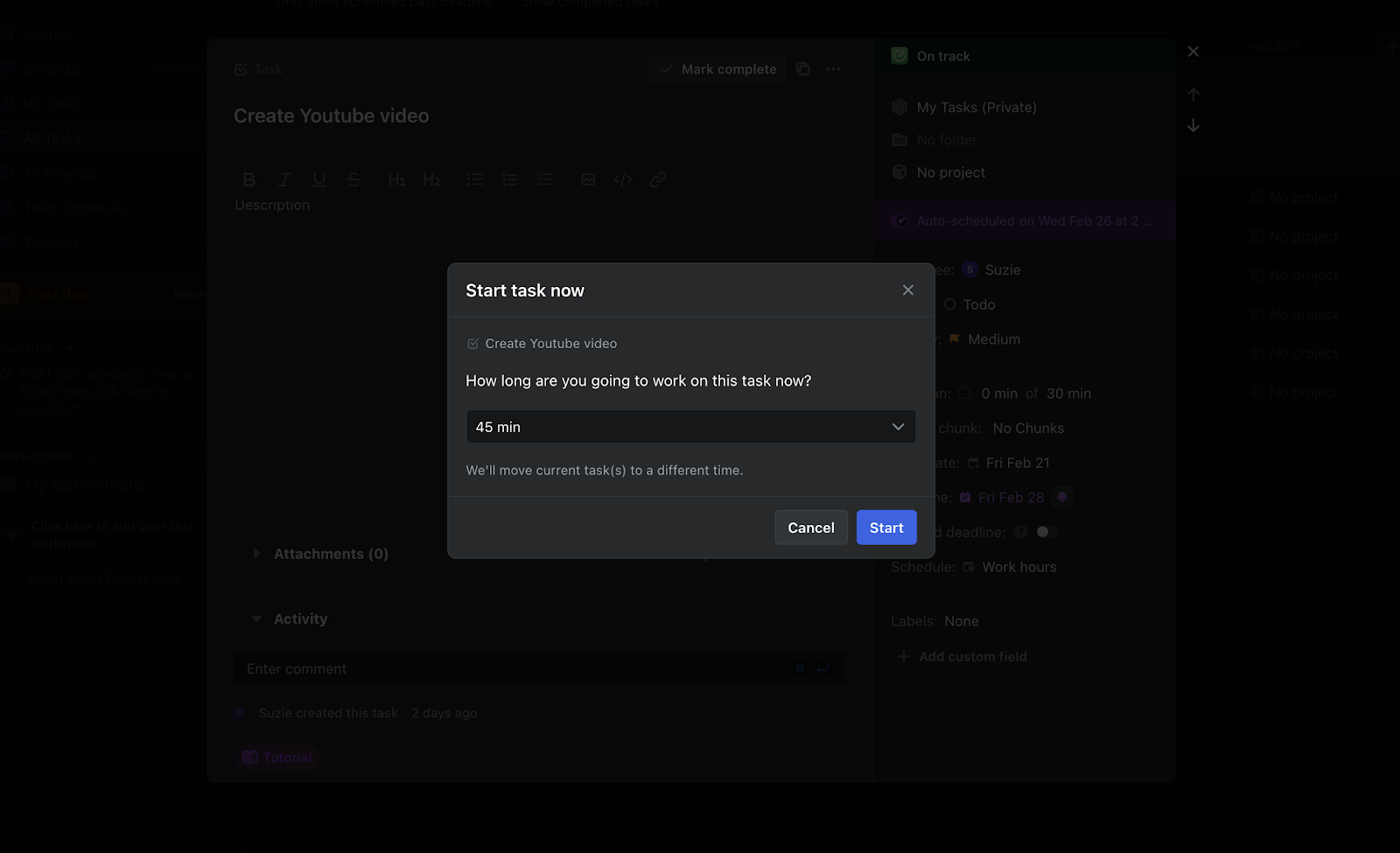Click the Tutorial button
The image size is (1400, 853).
click(x=276, y=758)
